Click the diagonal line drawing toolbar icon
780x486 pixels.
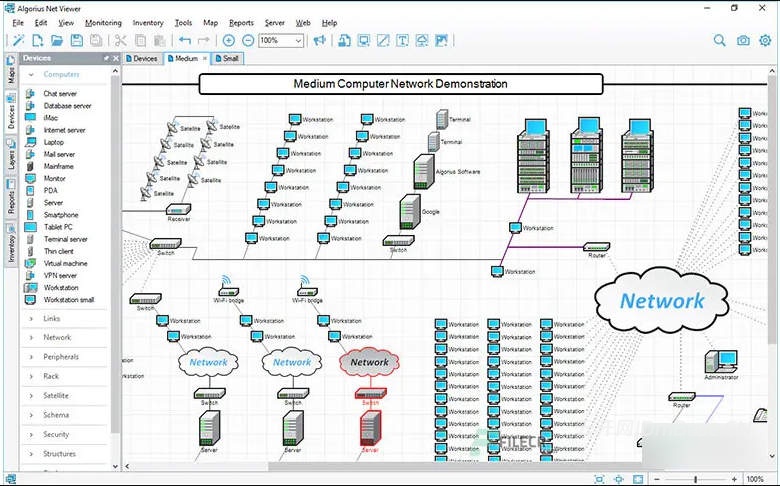383,40
